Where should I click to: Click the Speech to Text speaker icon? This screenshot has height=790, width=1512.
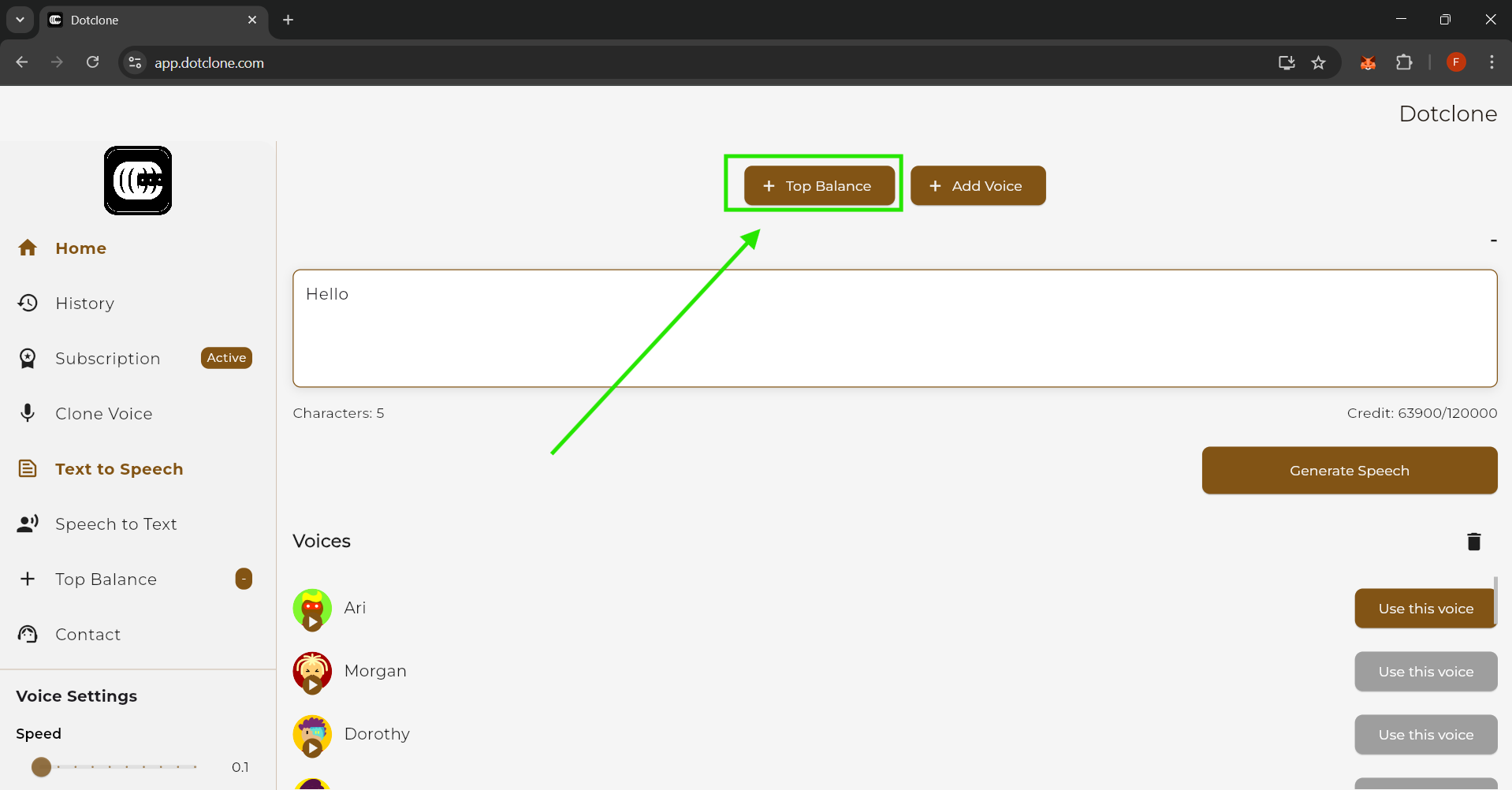(28, 524)
